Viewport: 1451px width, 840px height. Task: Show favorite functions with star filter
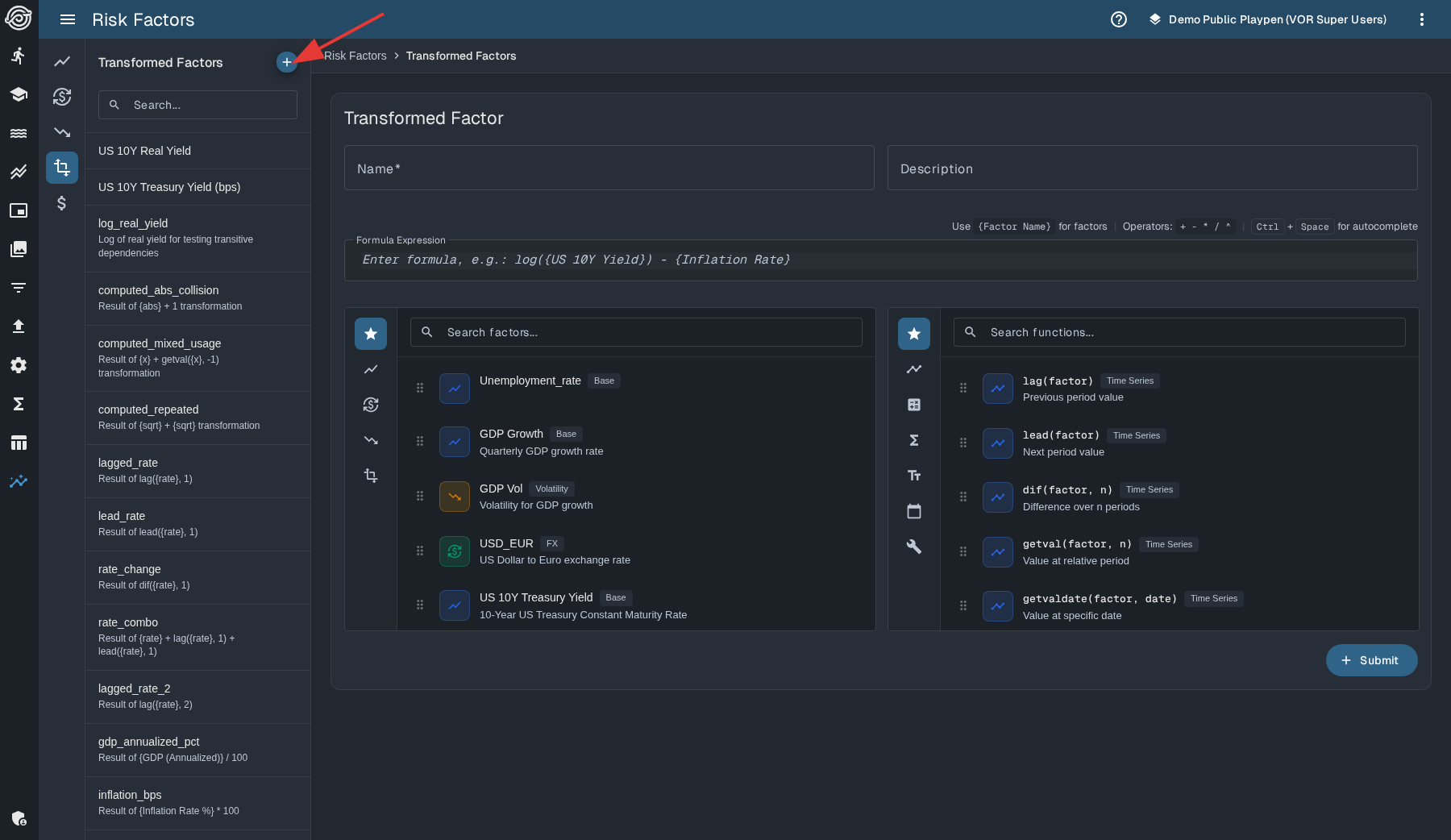913,334
